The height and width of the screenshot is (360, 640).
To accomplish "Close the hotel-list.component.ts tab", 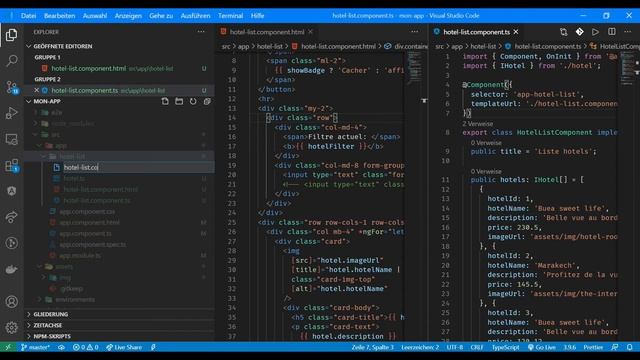I will tap(516, 32).
